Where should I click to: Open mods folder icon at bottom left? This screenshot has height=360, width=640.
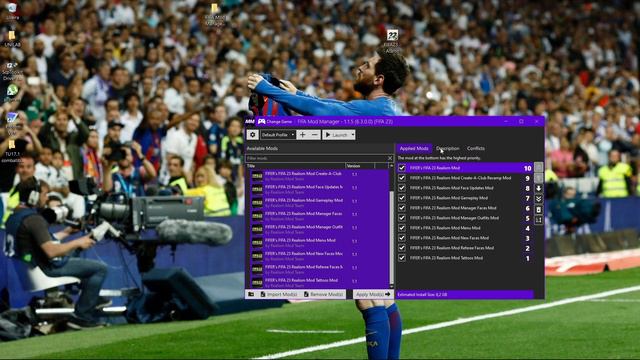251,294
